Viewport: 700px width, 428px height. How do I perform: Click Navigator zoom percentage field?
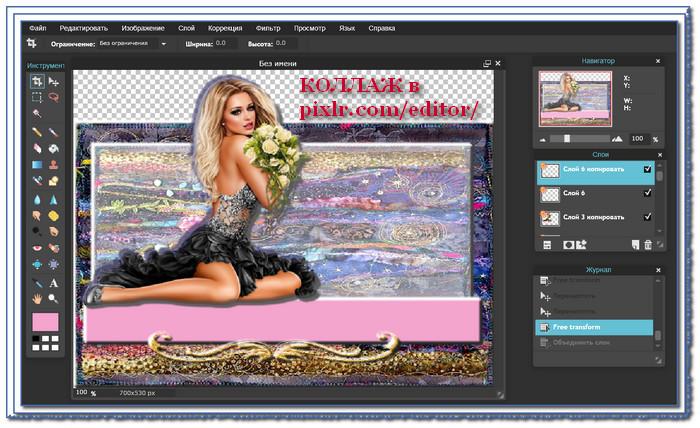click(639, 139)
